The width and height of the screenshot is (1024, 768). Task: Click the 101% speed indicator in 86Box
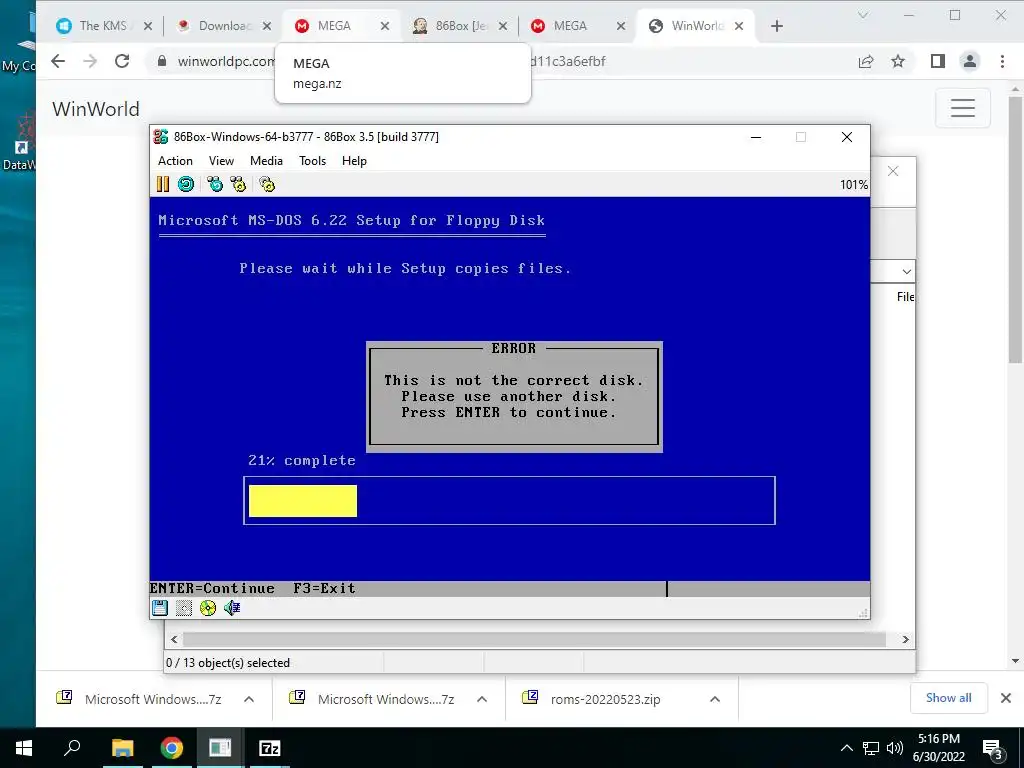[854, 185]
